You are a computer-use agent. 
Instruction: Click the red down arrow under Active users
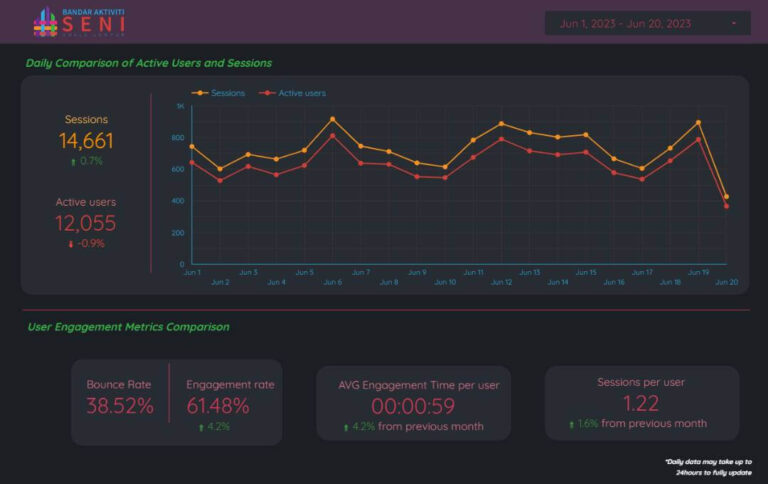pyautogui.click(x=70, y=243)
